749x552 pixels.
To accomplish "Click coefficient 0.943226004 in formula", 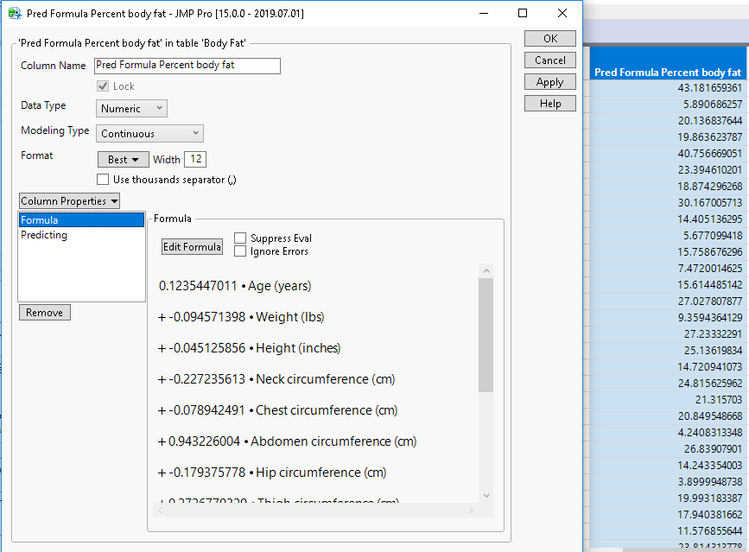I will (x=204, y=441).
